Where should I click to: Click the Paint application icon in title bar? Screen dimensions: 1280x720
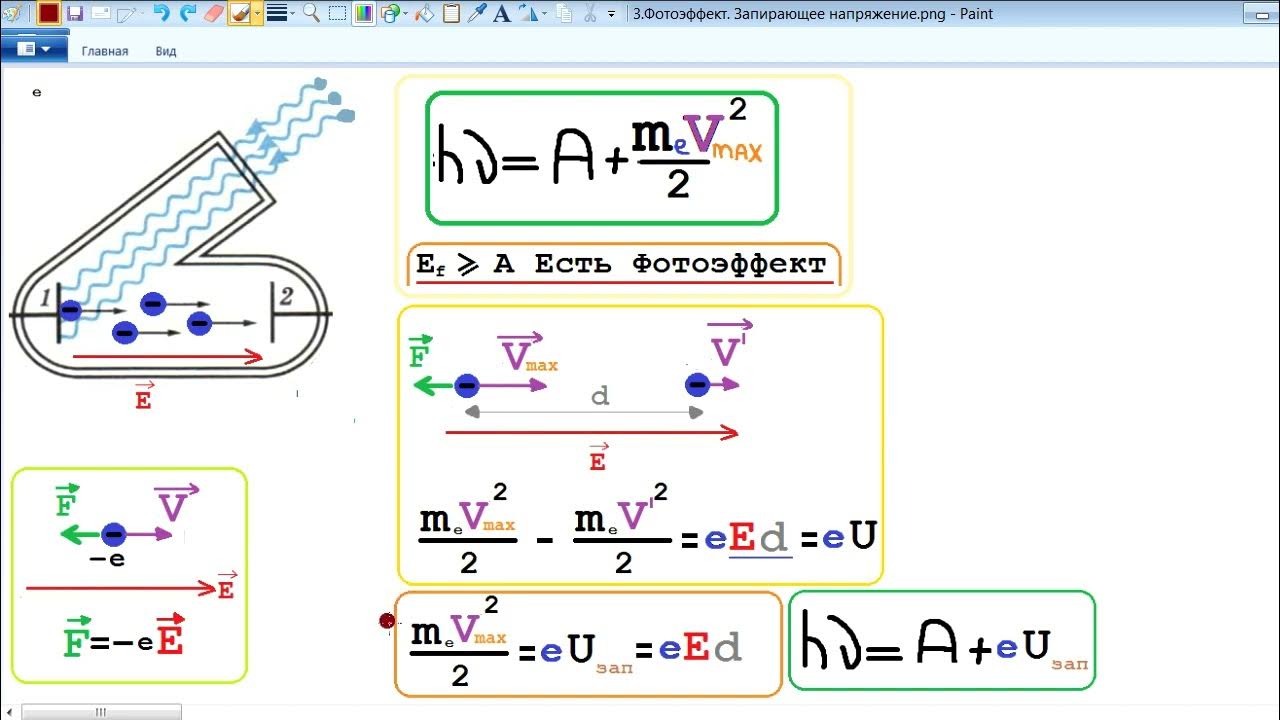(12, 13)
